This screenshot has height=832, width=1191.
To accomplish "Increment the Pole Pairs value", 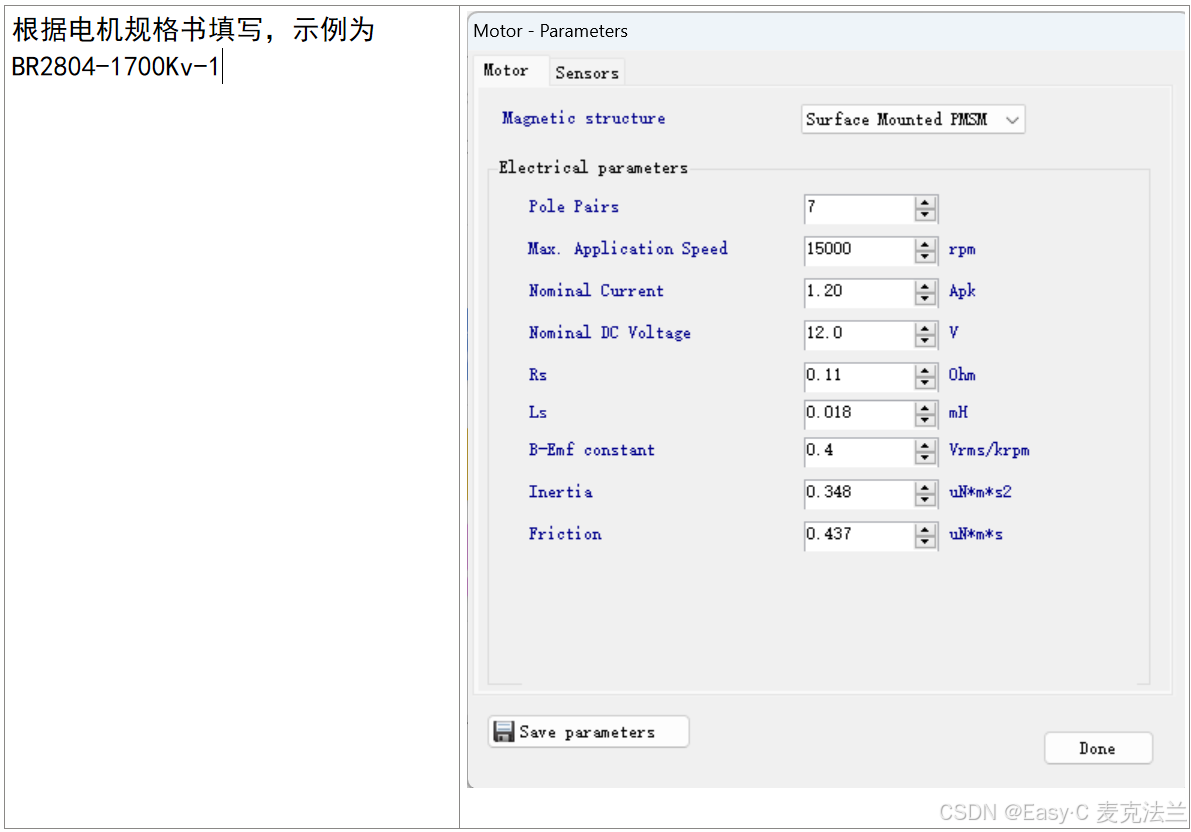I will (926, 204).
